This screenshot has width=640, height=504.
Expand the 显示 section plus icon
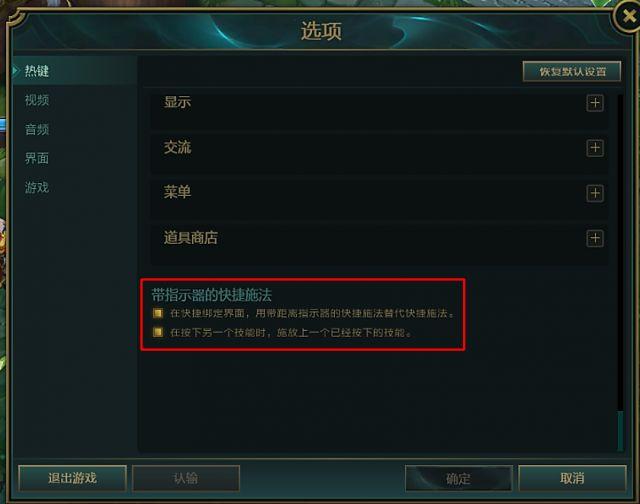(595, 103)
